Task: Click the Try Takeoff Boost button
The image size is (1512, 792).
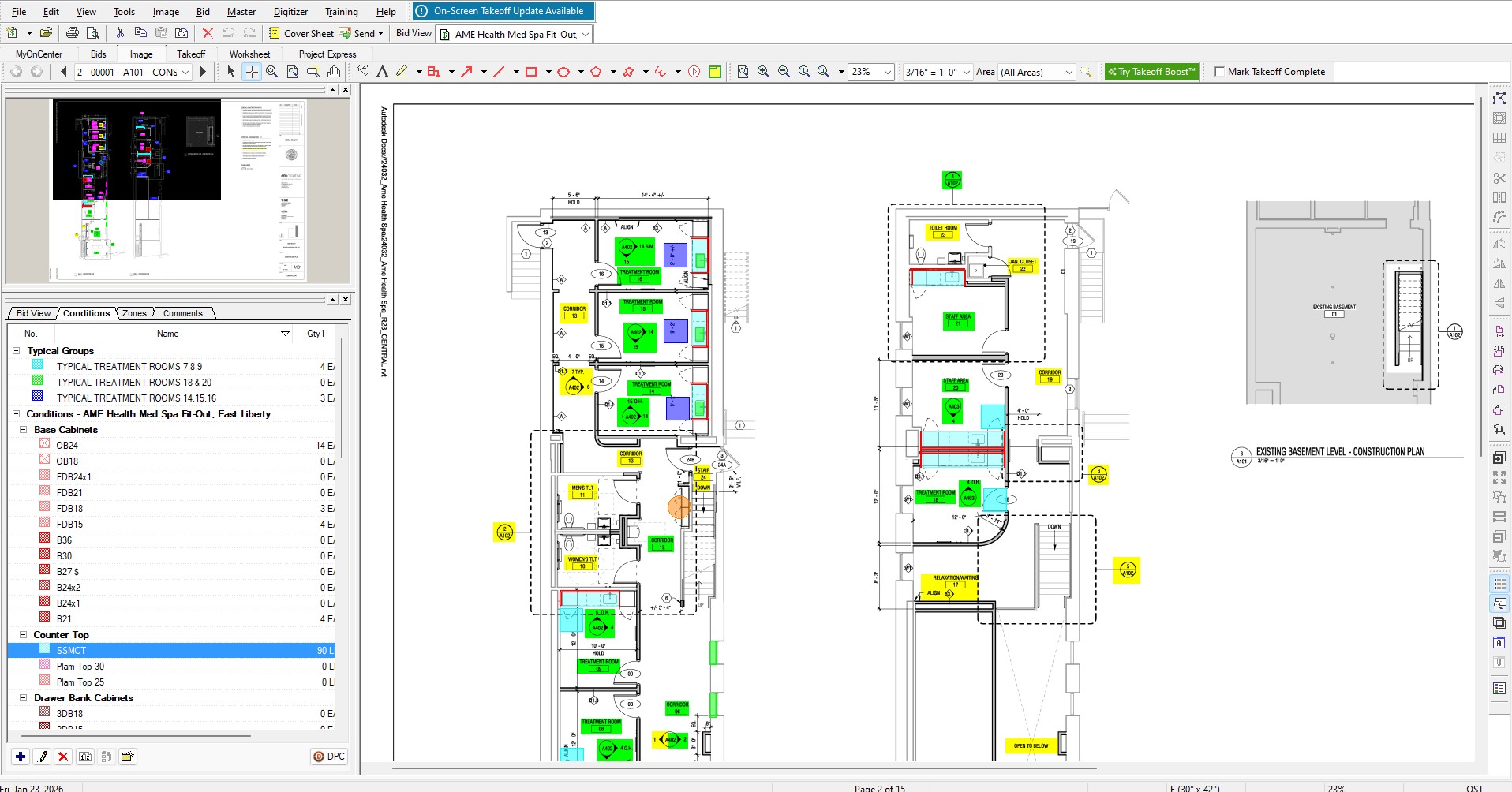Action: pos(1151,72)
